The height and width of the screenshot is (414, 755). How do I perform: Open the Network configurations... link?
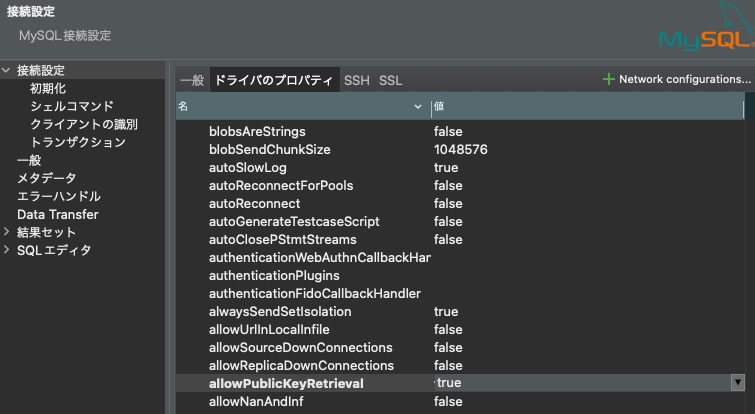point(685,79)
